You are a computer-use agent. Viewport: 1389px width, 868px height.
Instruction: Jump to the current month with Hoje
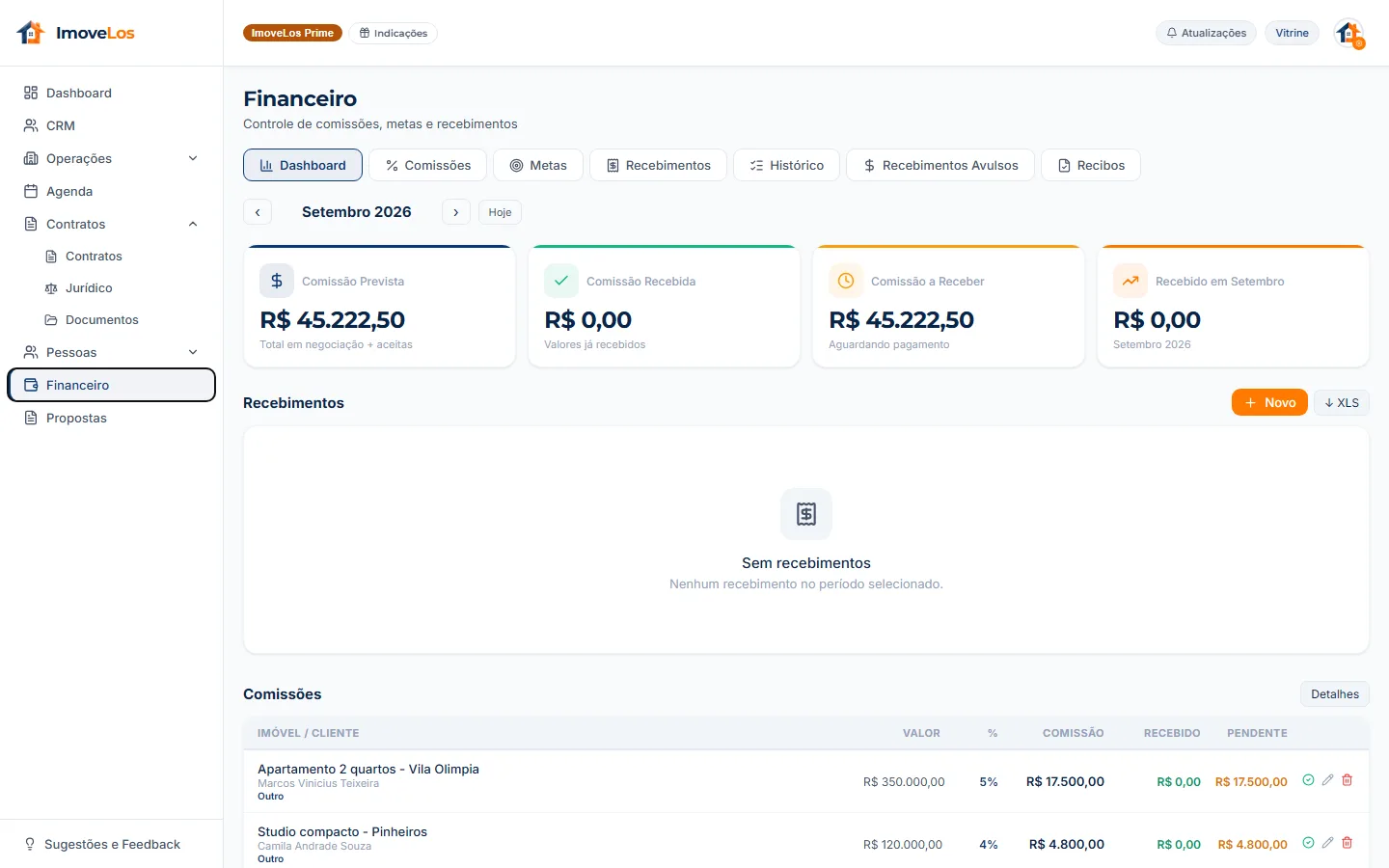500,212
